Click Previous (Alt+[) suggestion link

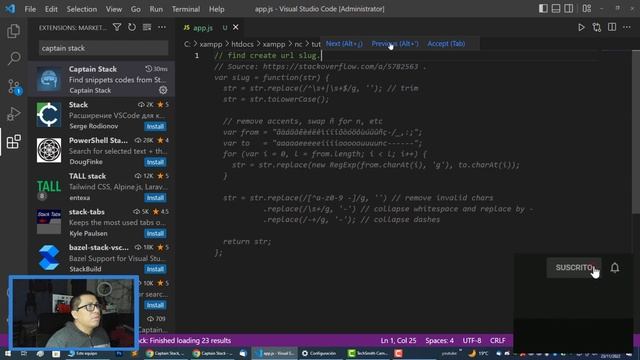(x=395, y=44)
